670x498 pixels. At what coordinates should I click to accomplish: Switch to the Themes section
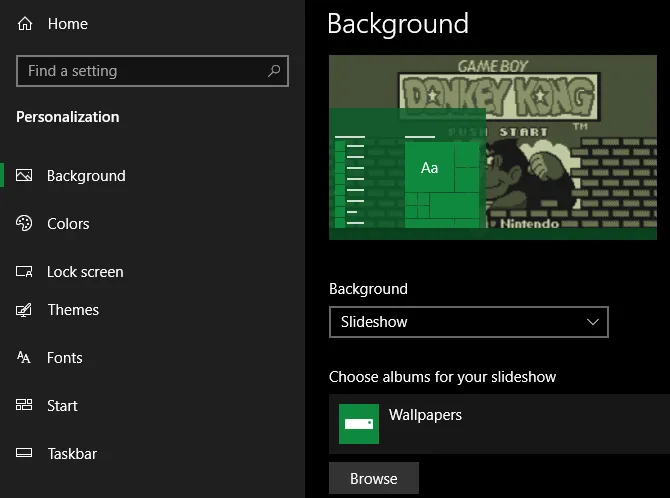pos(73,310)
